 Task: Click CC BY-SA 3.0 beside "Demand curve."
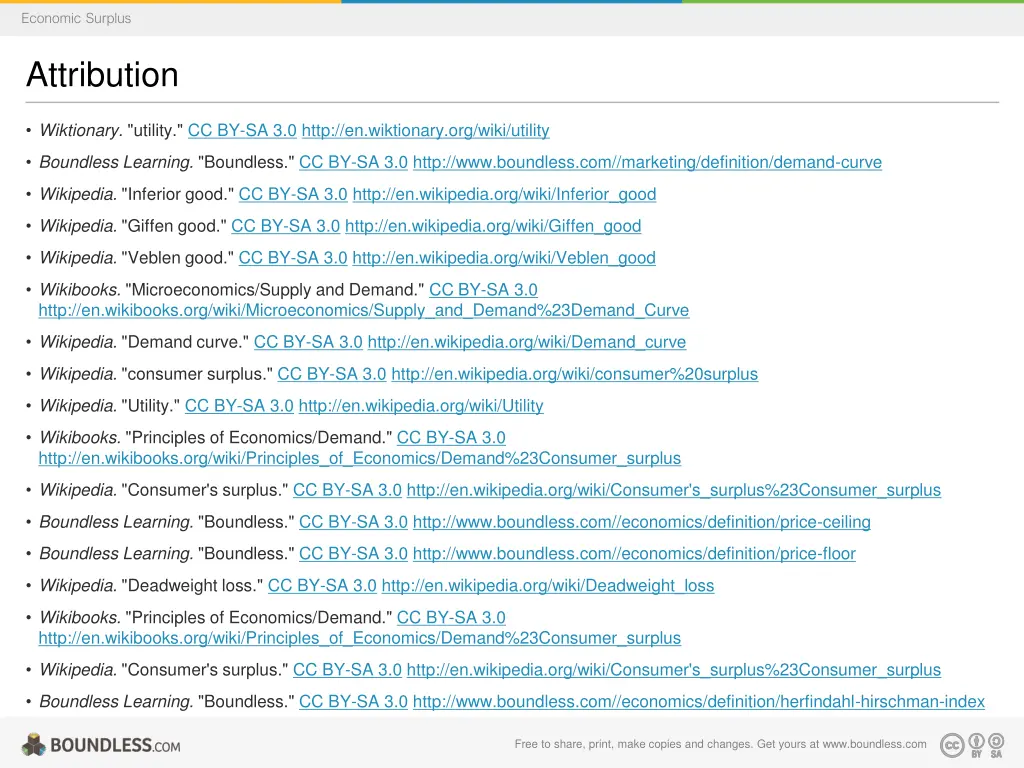point(308,342)
